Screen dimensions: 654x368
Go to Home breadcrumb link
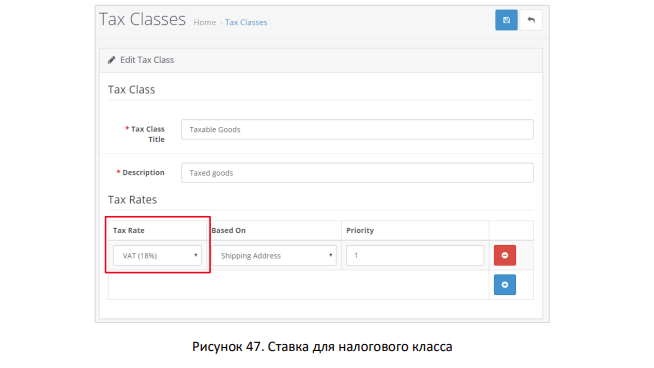pos(205,23)
